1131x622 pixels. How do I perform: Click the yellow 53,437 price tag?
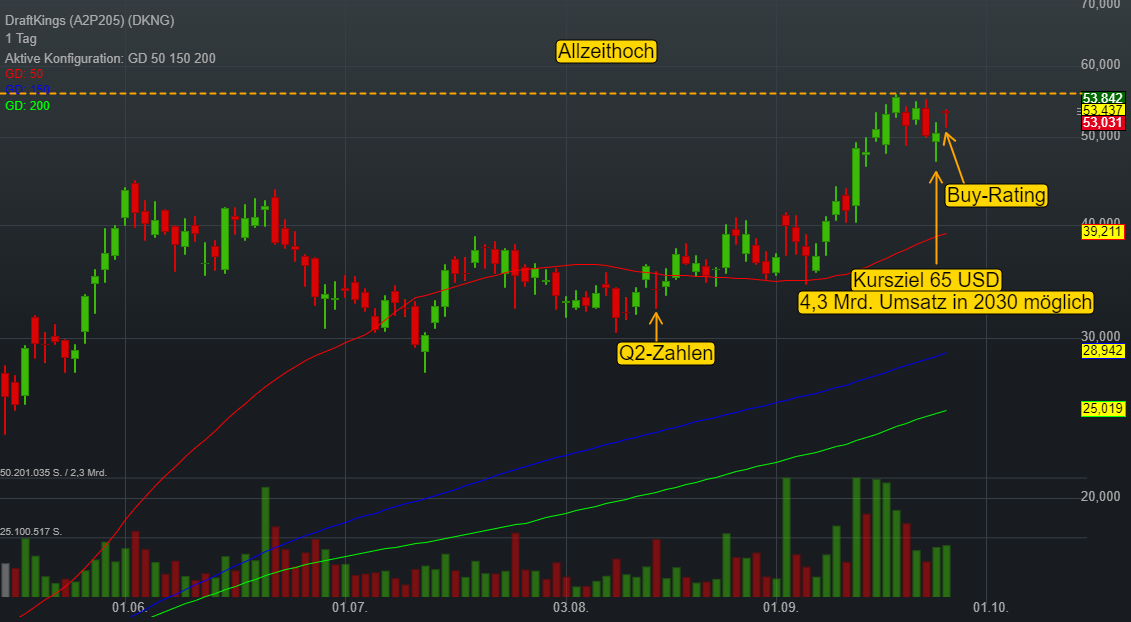pyautogui.click(x=1103, y=110)
